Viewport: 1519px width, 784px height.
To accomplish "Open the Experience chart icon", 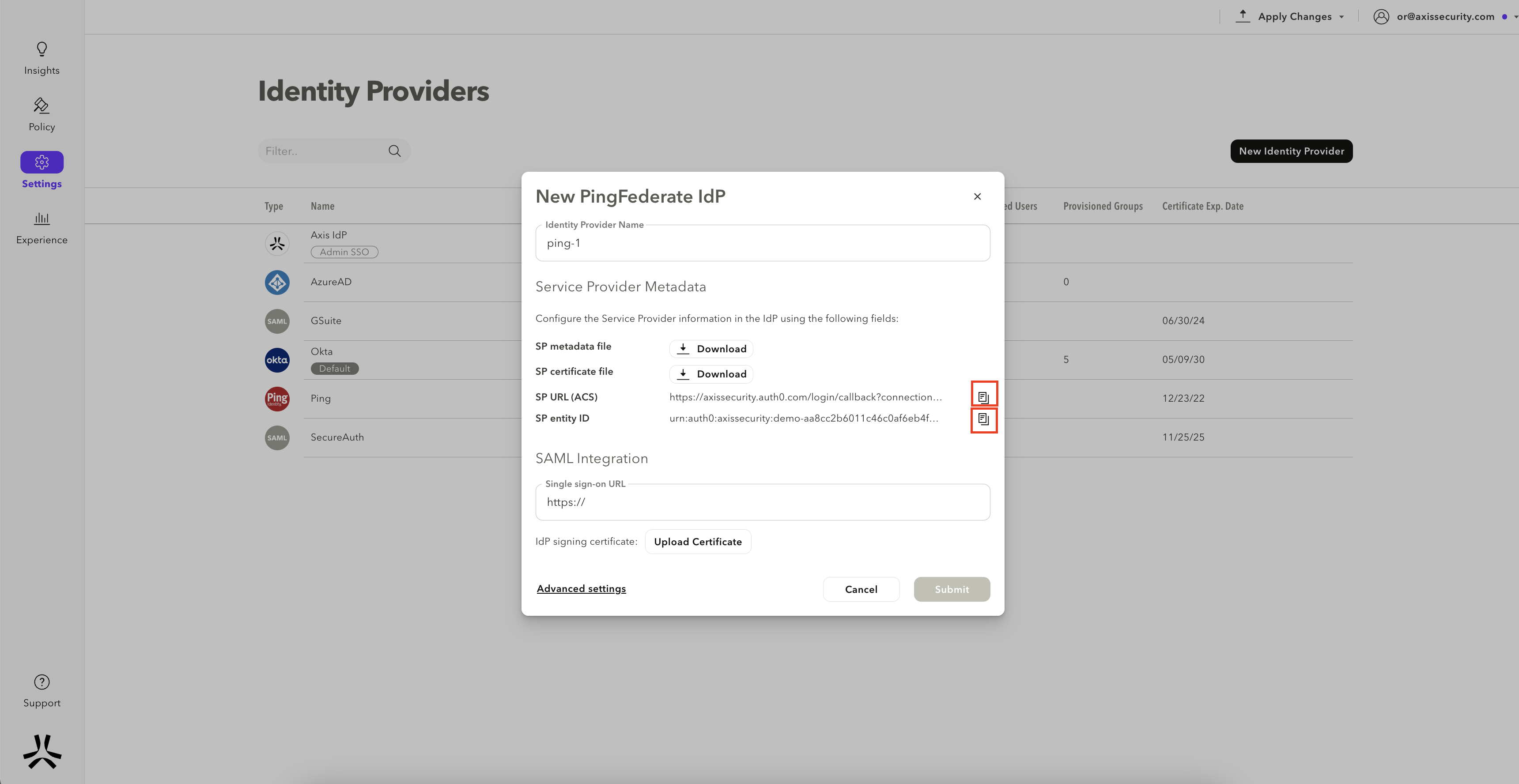I will pos(42,219).
